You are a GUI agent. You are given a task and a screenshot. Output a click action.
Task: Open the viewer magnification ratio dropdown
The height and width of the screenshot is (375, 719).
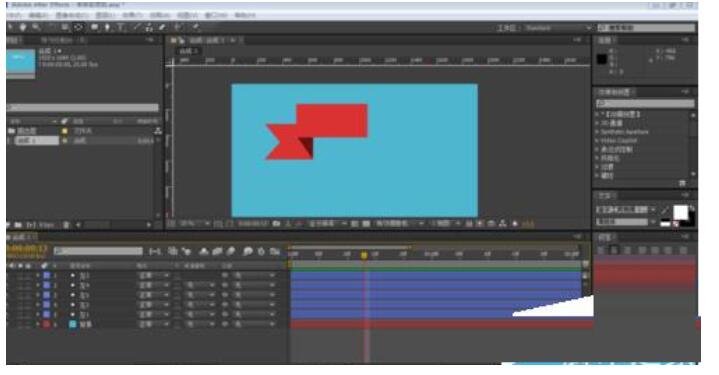tap(194, 224)
